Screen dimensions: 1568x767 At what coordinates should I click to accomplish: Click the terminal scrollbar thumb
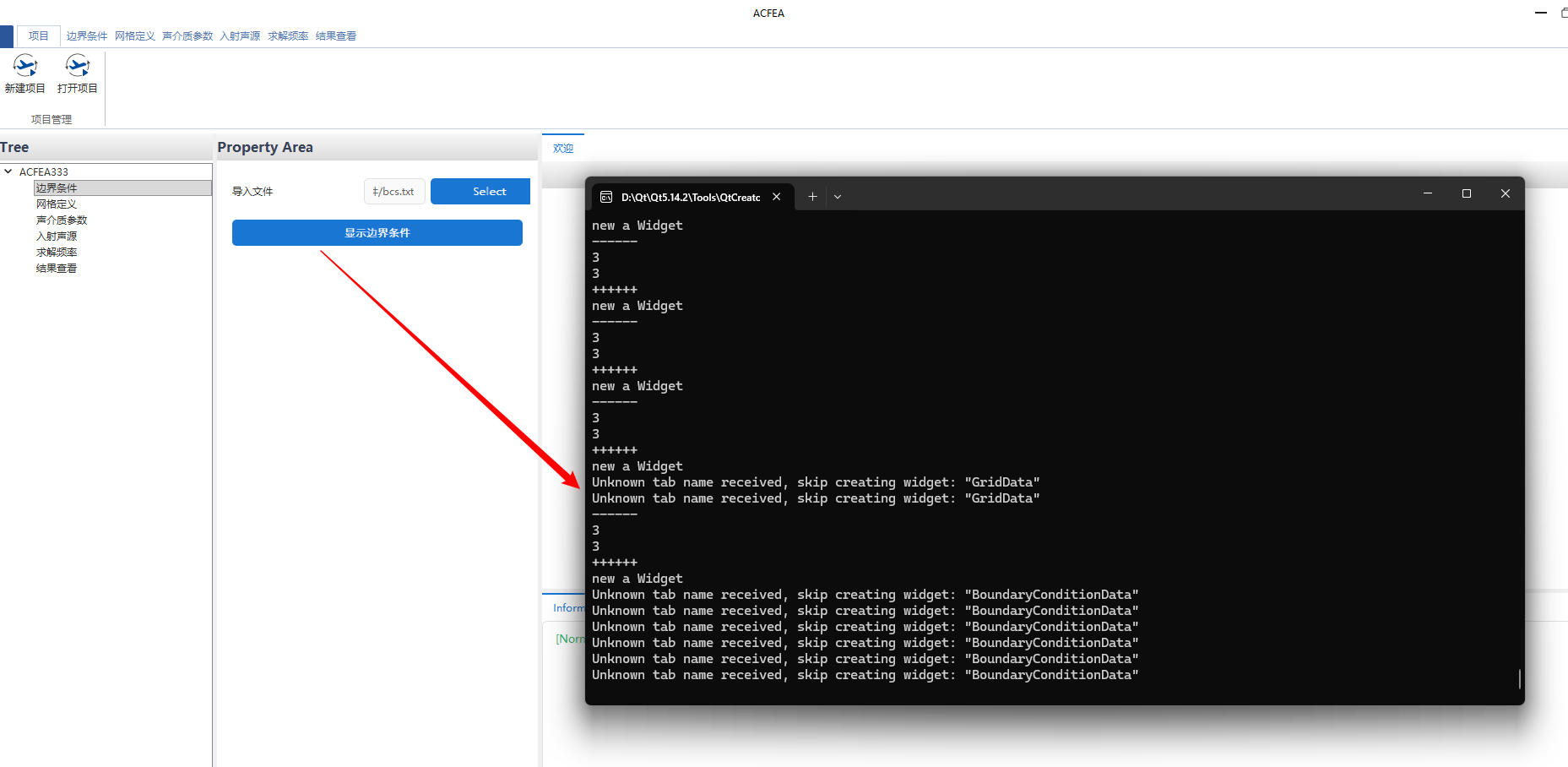click(x=1520, y=678)
